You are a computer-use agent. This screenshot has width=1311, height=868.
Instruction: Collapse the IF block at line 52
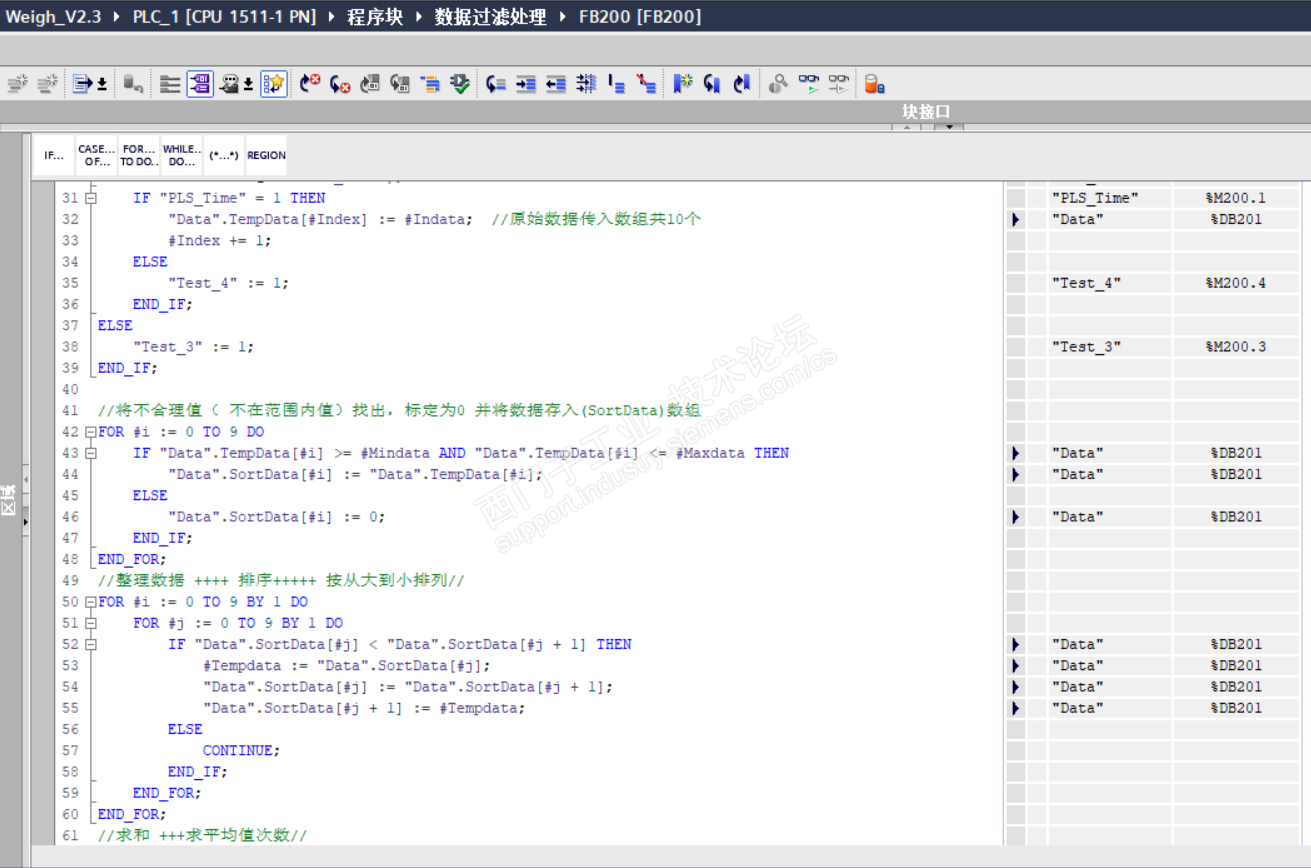click(x=91, y=645)
